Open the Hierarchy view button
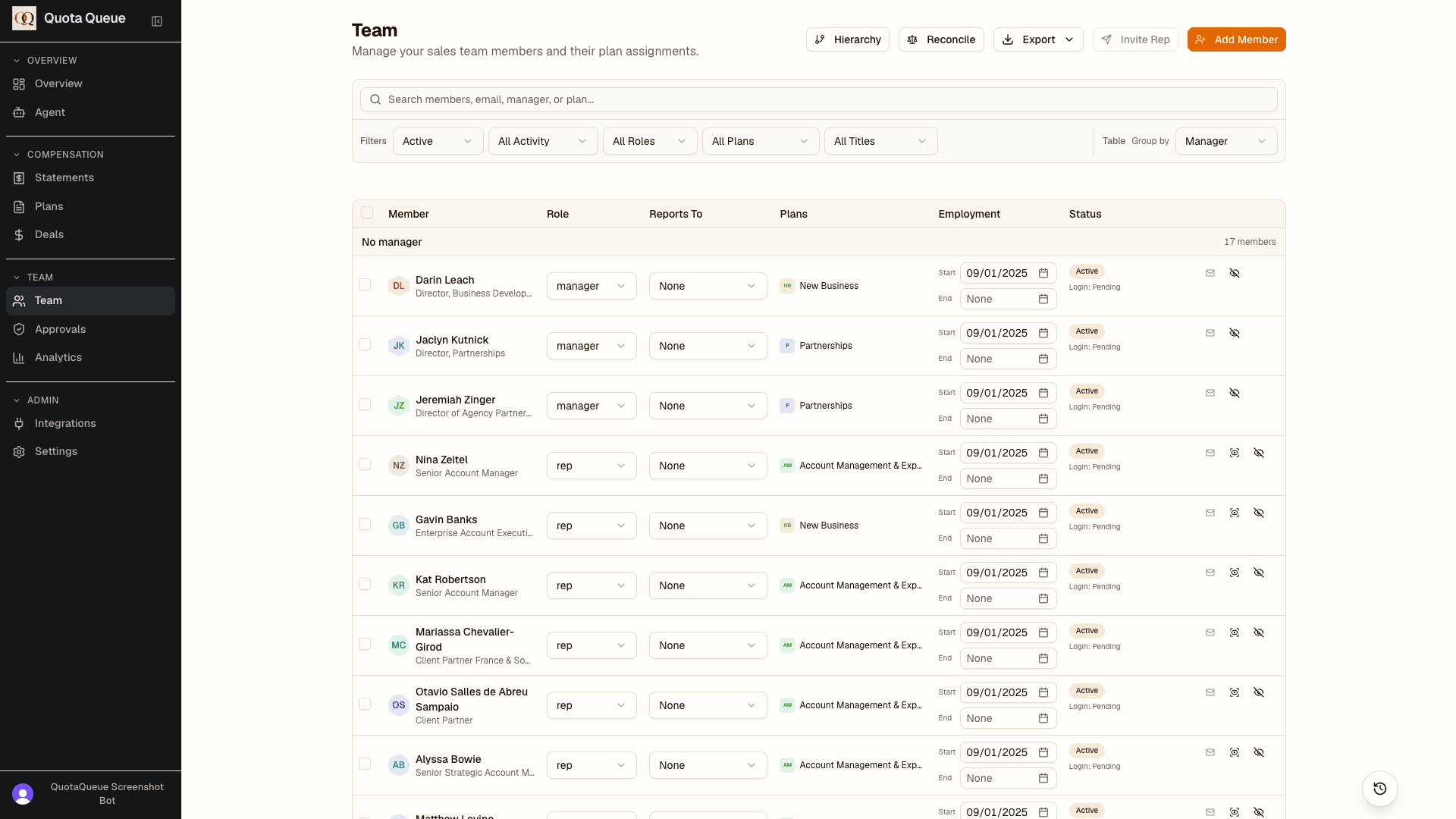The image size is (1456, 819). 847,39
